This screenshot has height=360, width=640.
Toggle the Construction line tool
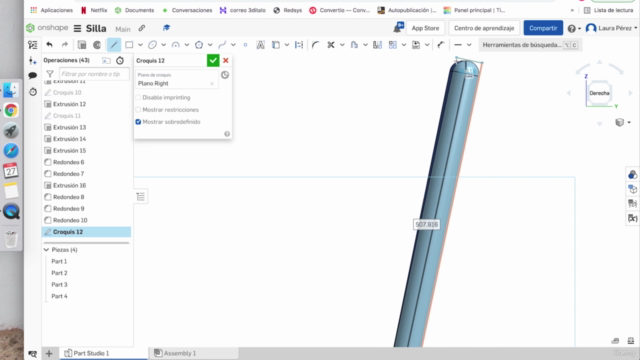pyautogui.click(x=441, y=45)
